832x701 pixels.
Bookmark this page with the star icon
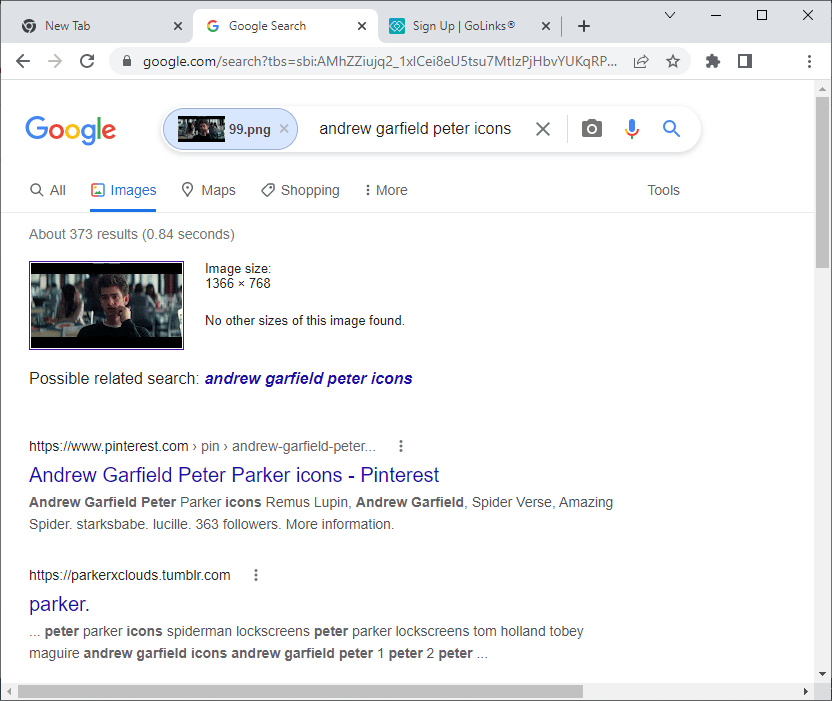(x=673, y=61)
